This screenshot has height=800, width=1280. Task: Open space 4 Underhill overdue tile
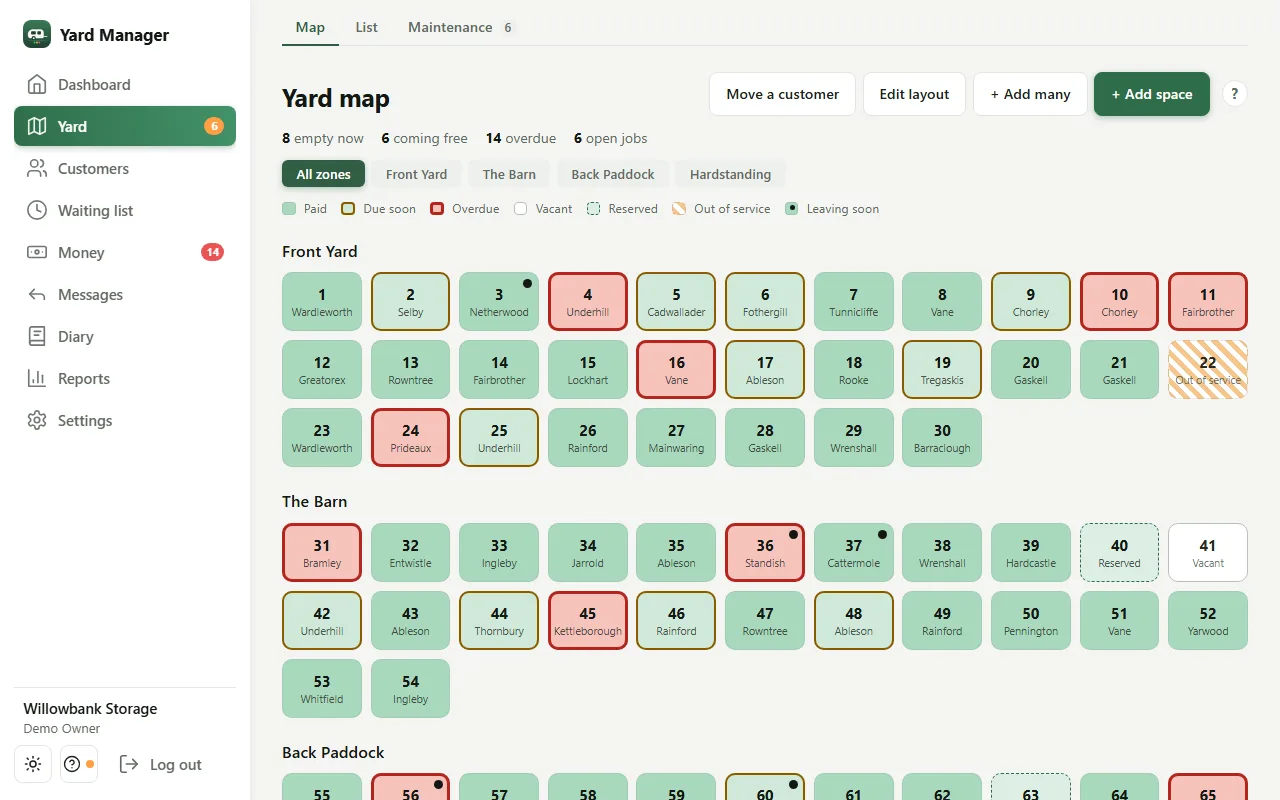tap(588, 302)
